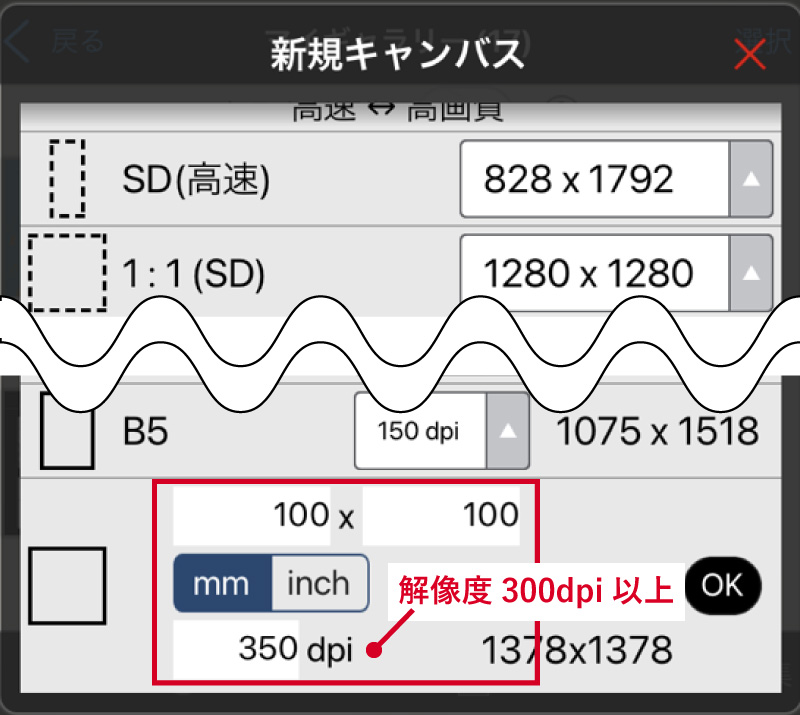Switch units to inch
The width and height of the screenshot is (800, 715).
(319, 583)
